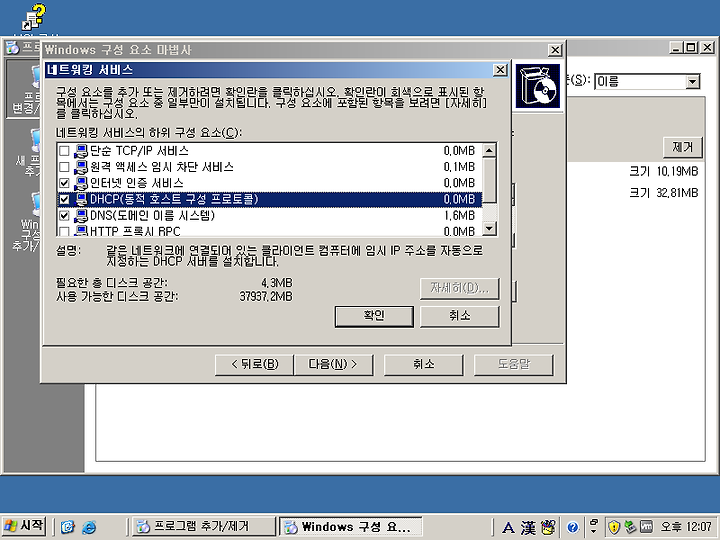
Task: Click the IME 'A' language mode icon
Action: 508,528
